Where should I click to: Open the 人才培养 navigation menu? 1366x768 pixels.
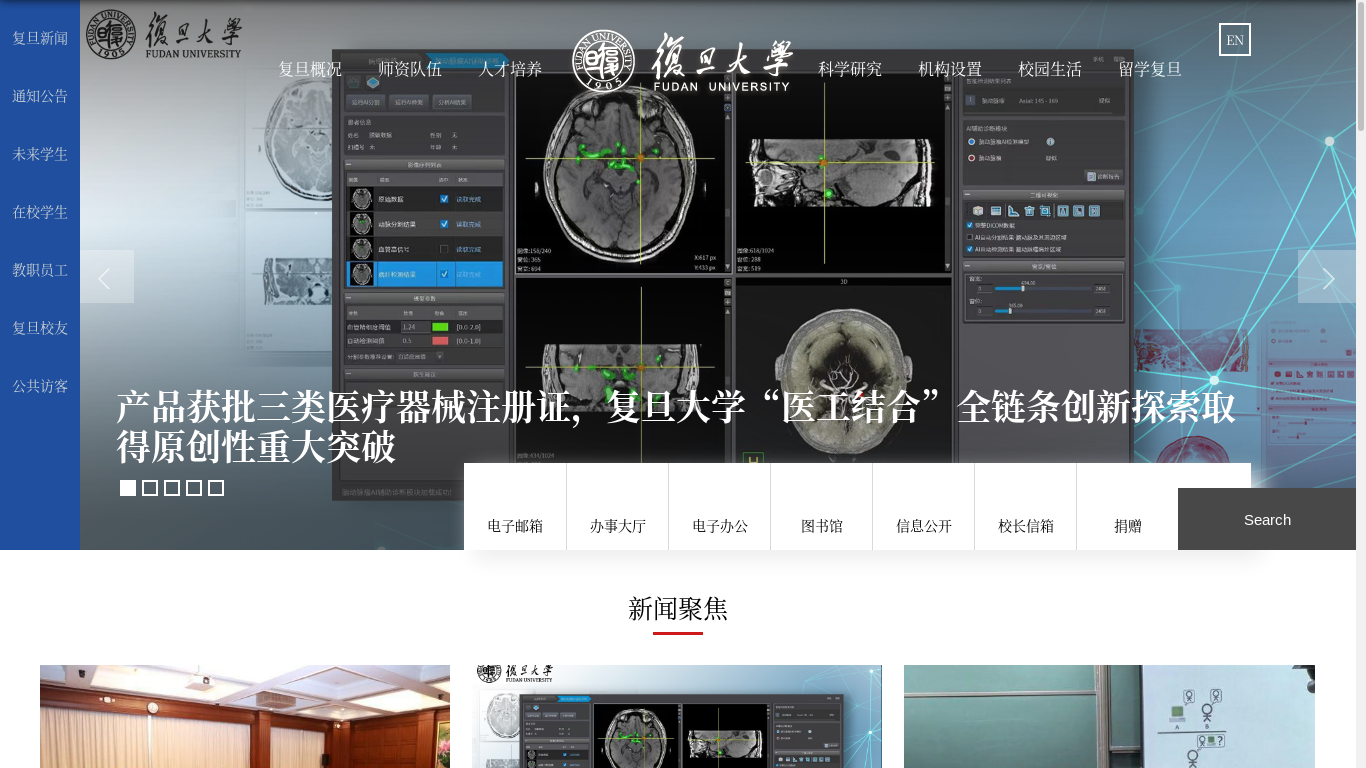(x=510, y=69)
